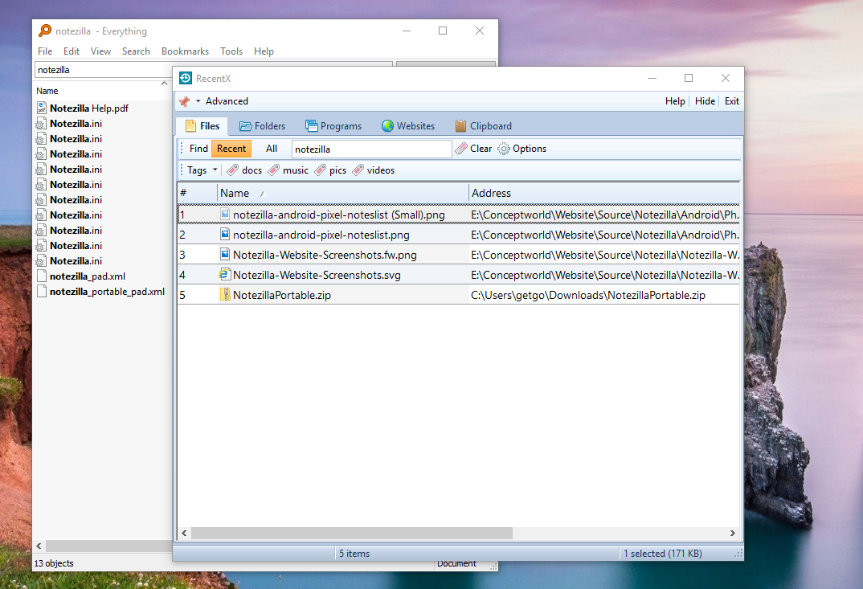Maximize the Everything window

[443, 31]
